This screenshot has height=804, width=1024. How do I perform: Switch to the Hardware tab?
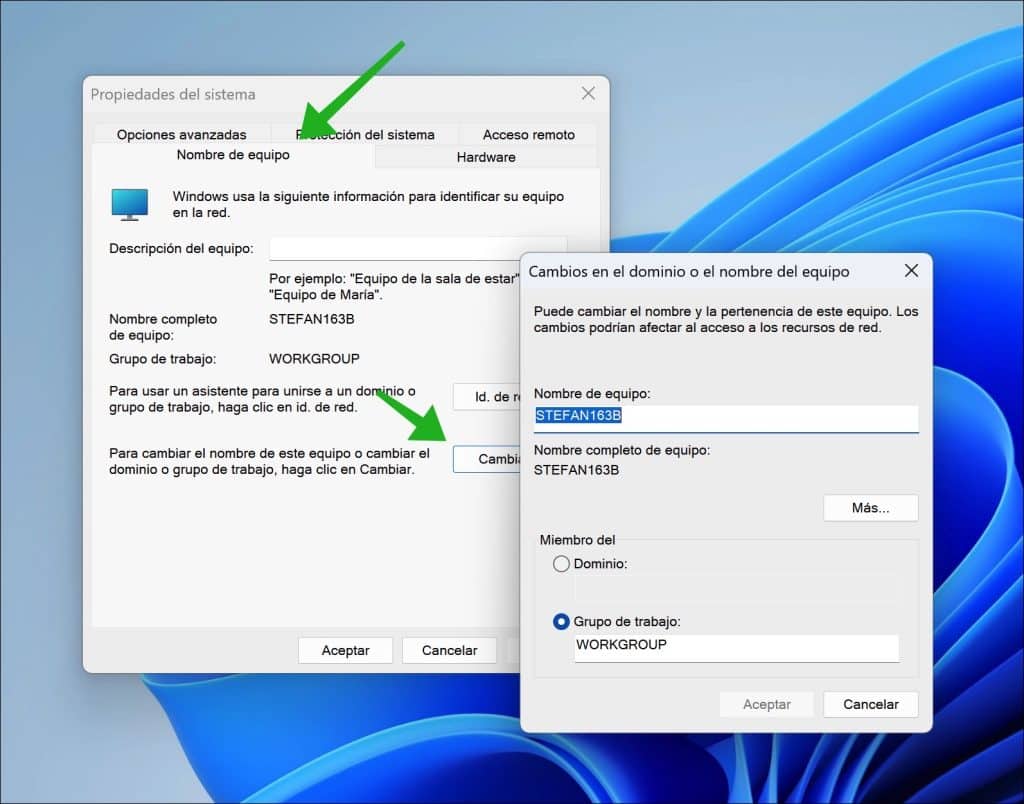[x=486, y=157]
